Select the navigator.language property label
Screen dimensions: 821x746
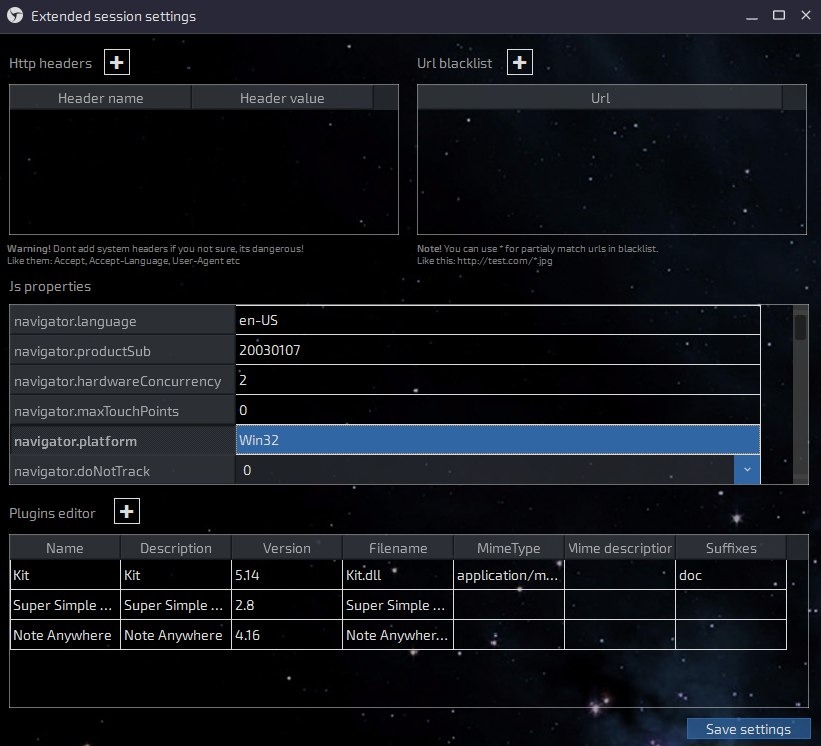[123, 321]
